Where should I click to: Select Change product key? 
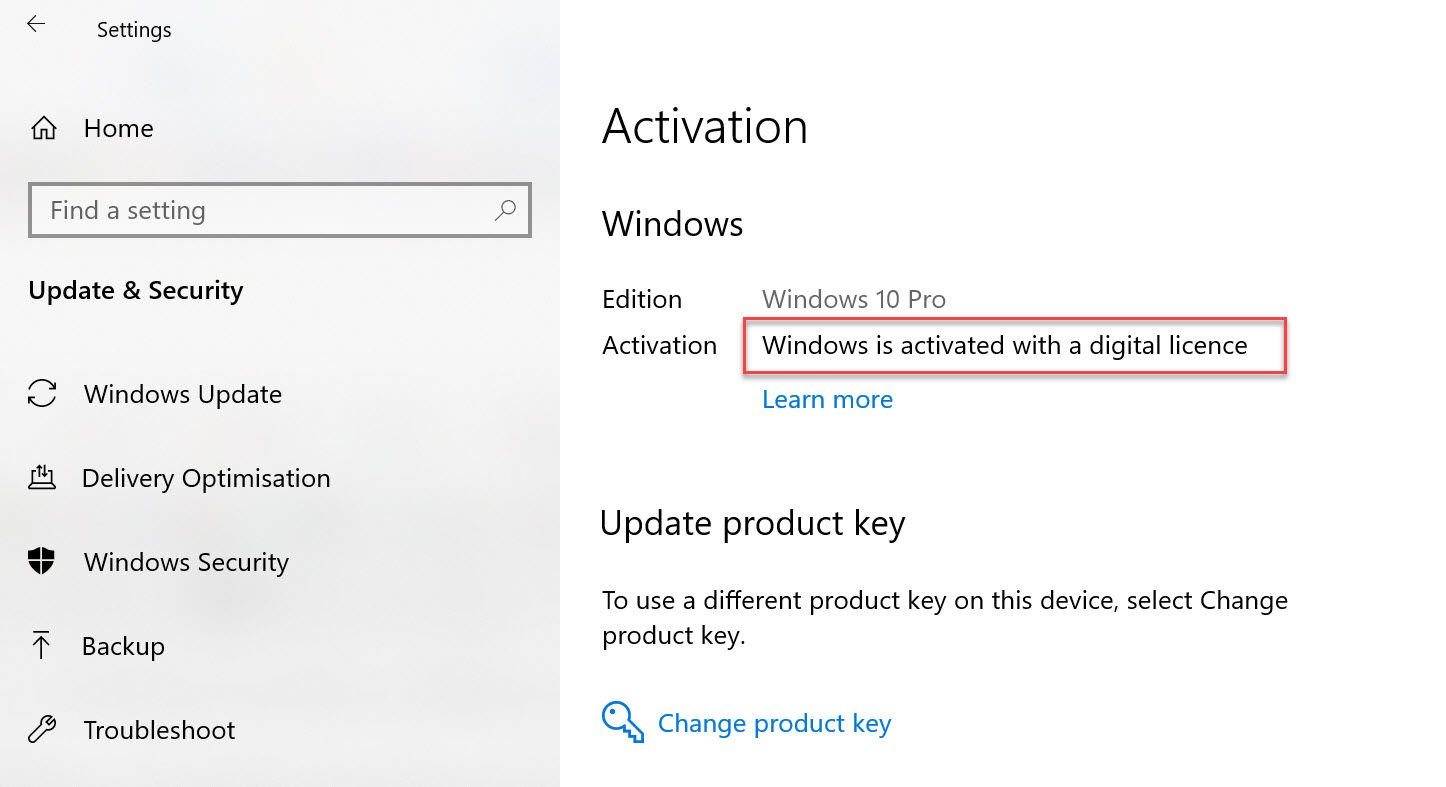[774, 722]
